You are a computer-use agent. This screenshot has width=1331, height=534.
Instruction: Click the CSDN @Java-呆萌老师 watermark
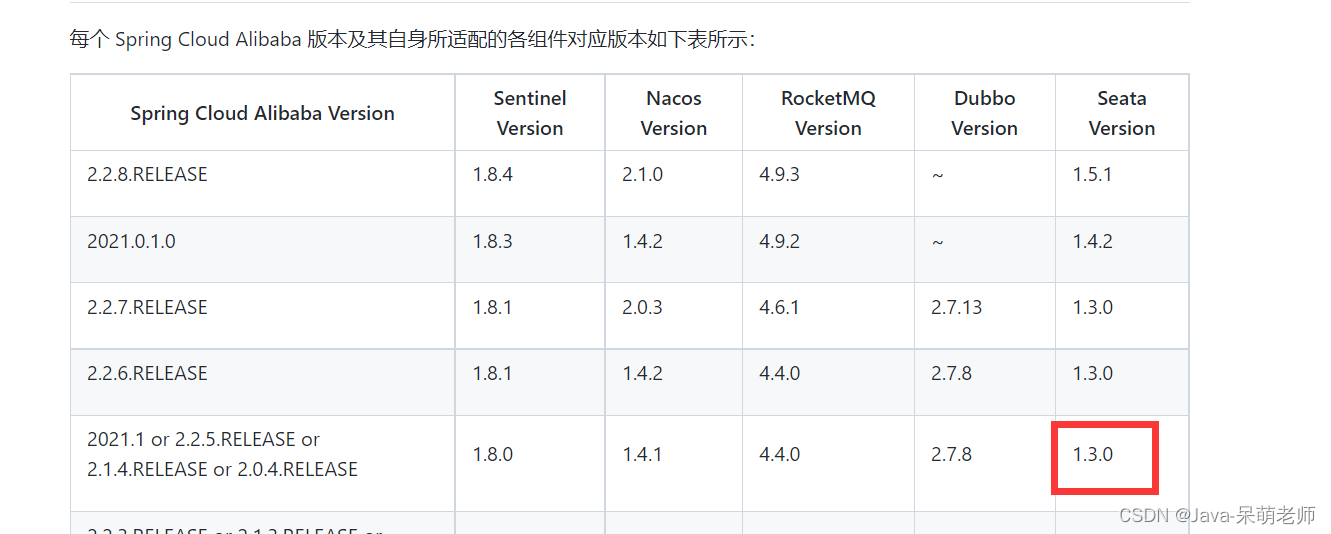tap(1217, 515)
